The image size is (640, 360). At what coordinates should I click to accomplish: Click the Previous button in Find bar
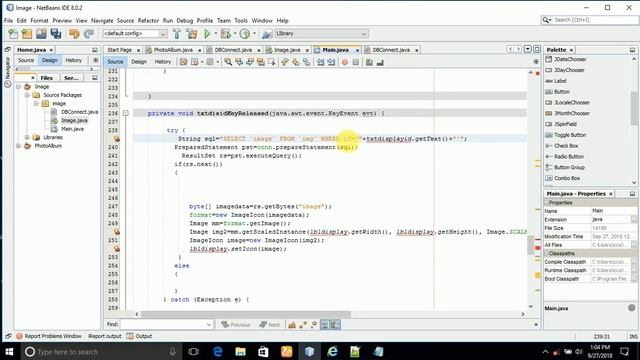point(236,325)
